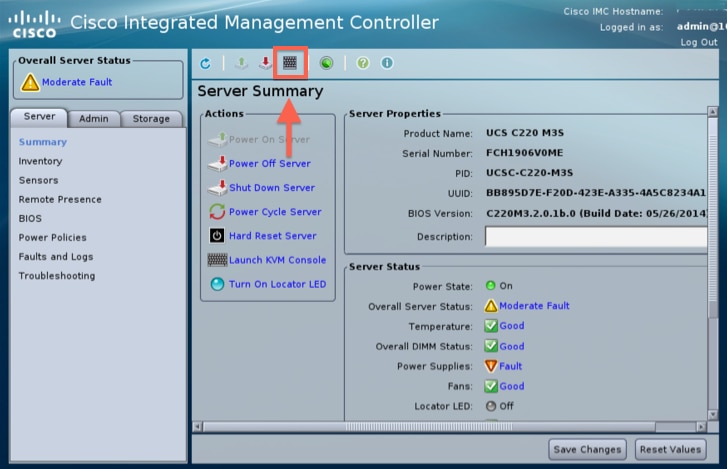
Task: Click the Temperature Good link
Action: pyautogui.click(x=512, y=326)
